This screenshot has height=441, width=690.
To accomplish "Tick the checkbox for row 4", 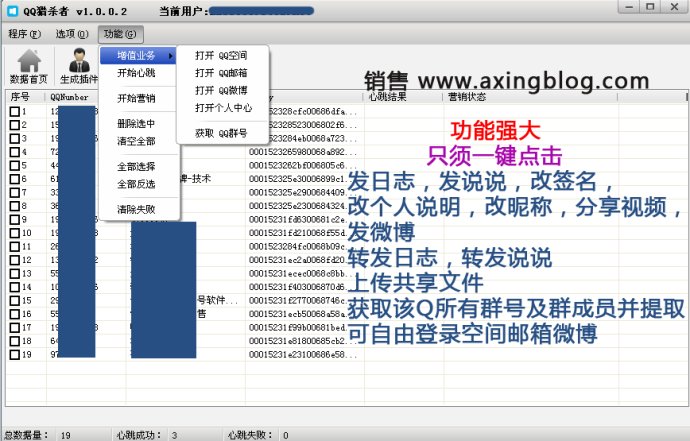I will point(15,152).
